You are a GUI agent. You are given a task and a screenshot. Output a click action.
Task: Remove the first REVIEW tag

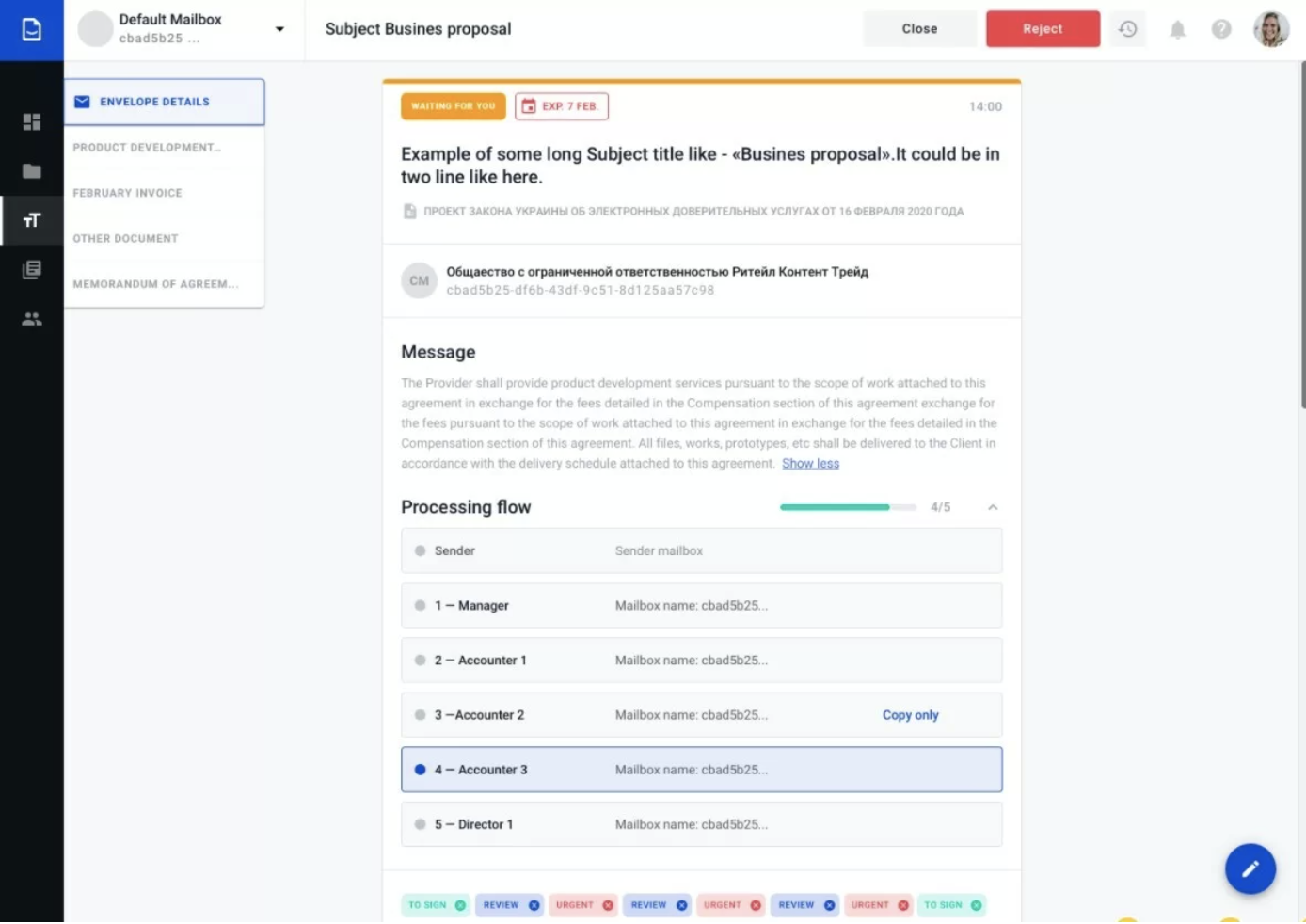pos(534,904)
